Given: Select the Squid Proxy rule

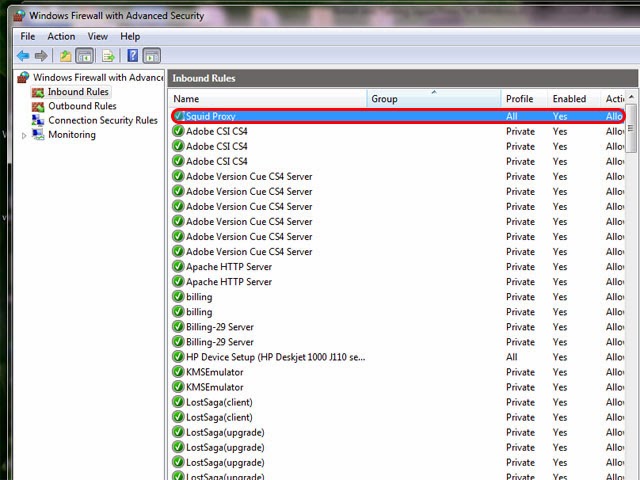Looking at the screenshot, I should [398, 116].
